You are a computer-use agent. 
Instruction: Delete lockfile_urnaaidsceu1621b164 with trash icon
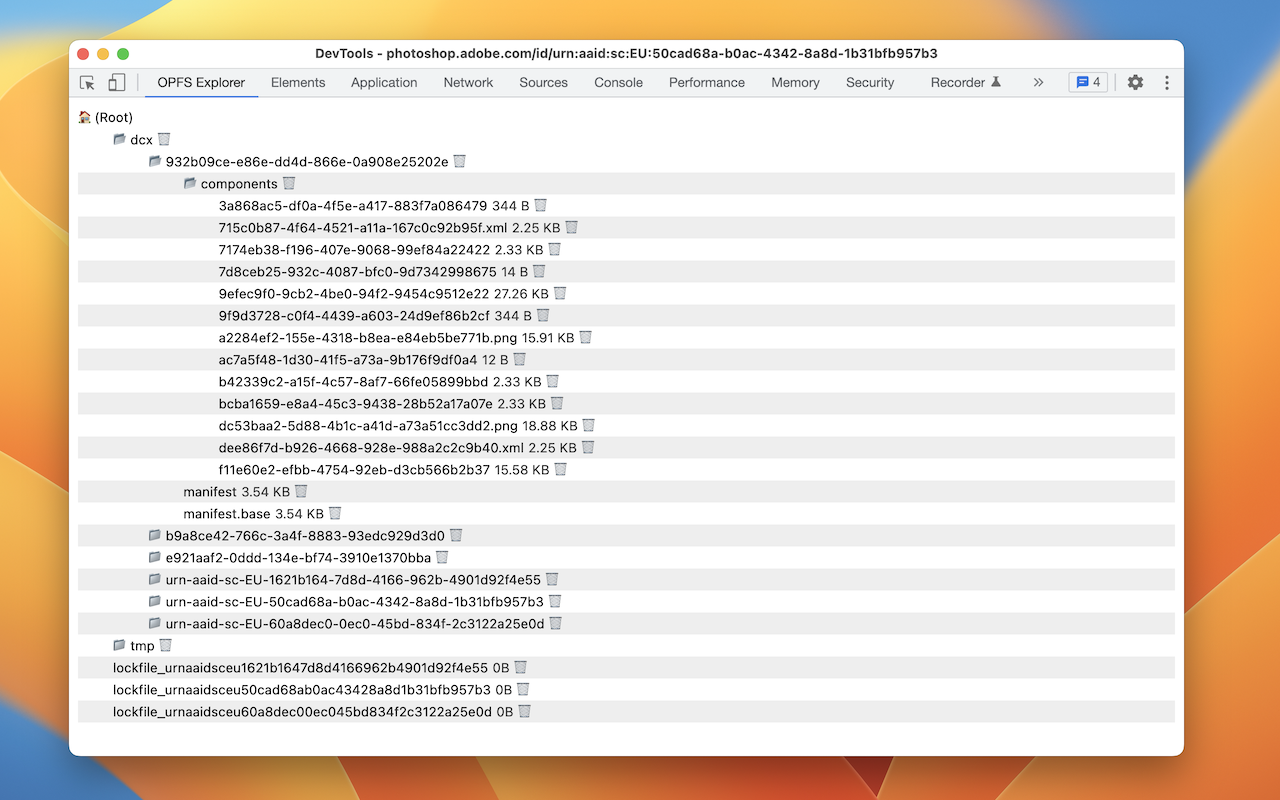point(521,667)
